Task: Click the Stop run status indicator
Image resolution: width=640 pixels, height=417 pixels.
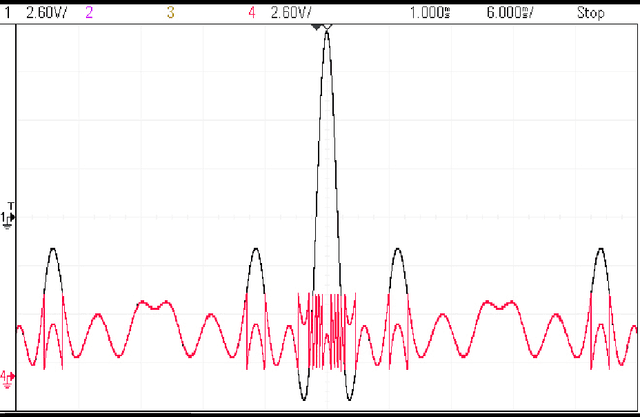Action: (590, 12)
